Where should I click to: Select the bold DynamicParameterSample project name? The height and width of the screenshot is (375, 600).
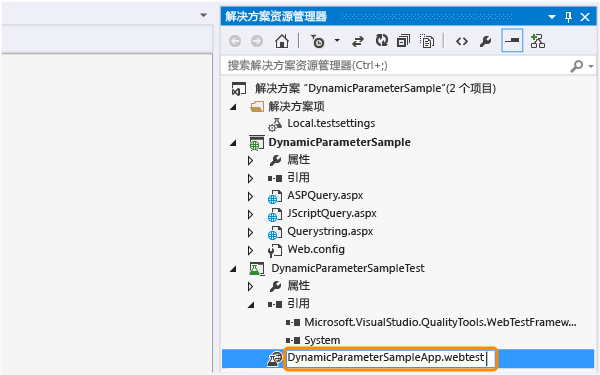(x=339, y=142)
